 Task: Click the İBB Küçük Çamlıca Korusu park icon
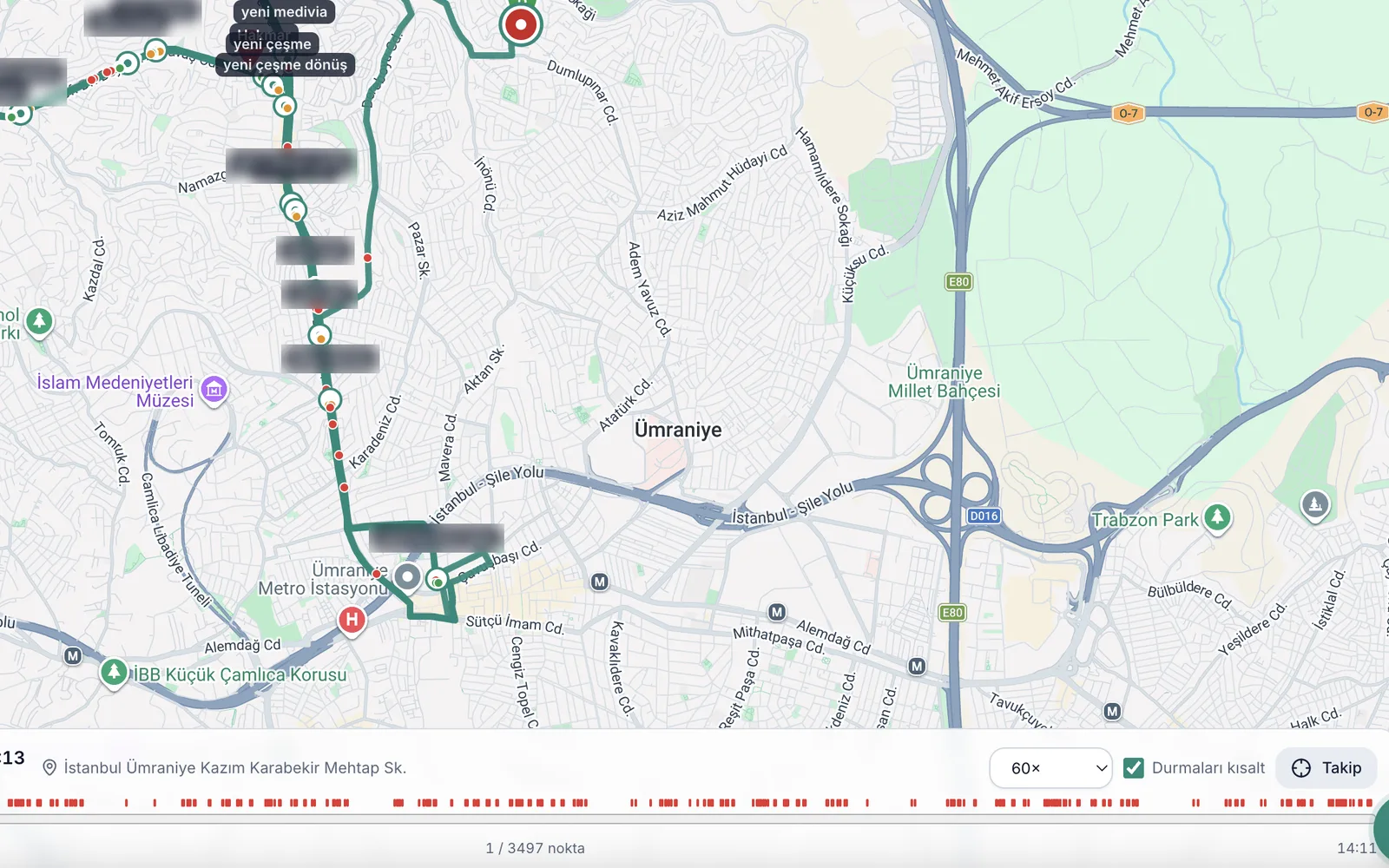tap(114, 672)
